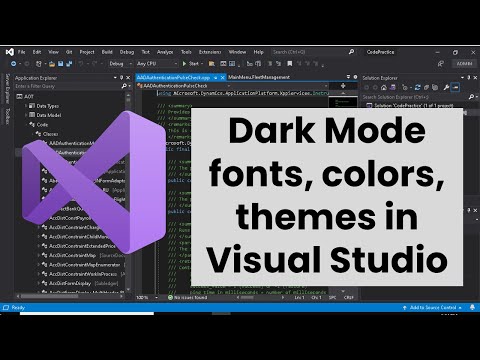The image size is (480, 360).
Task: Expand the Data Types node
Action: click(26, 106)
